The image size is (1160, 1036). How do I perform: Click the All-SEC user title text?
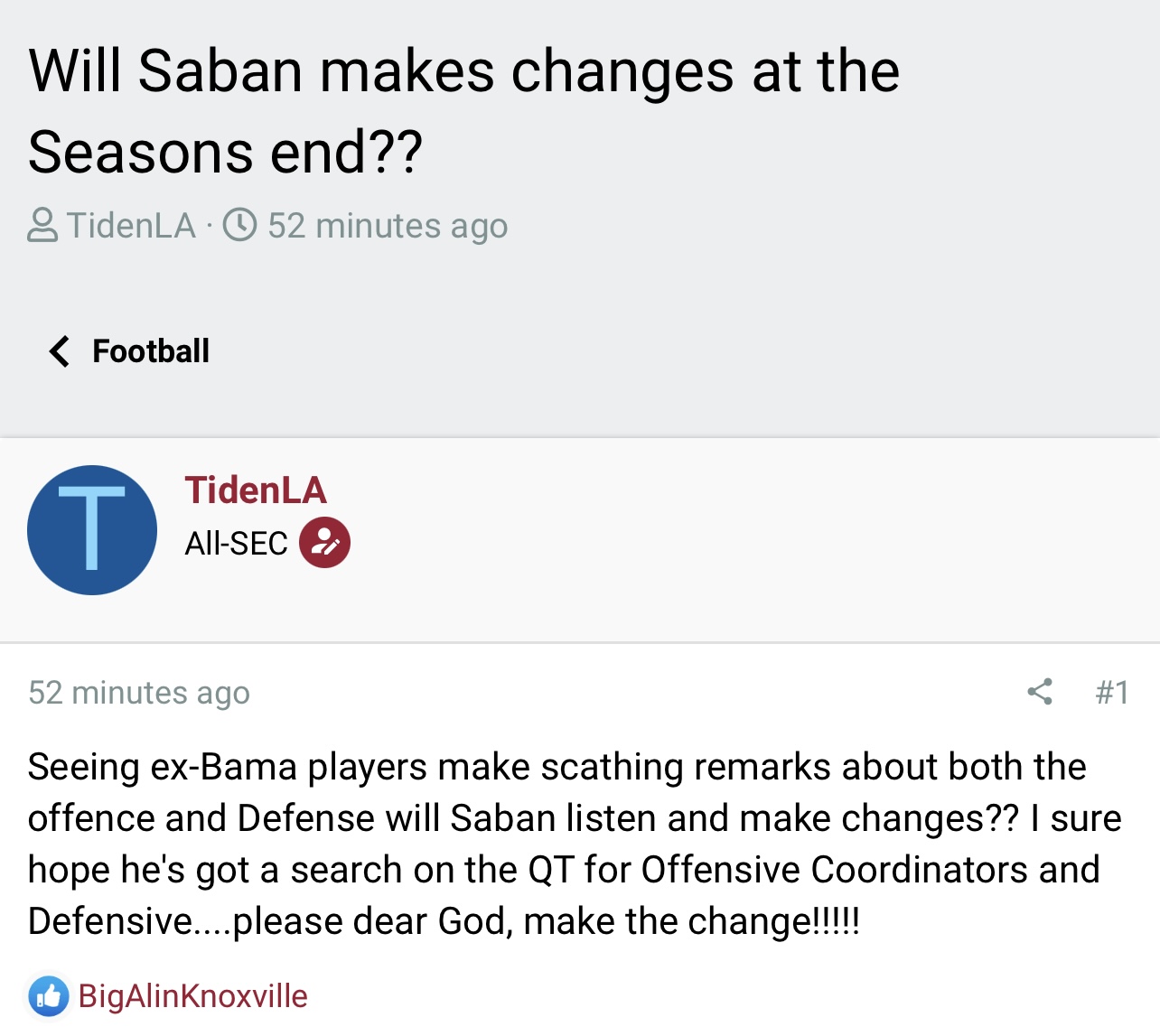[x=236, y=544]
